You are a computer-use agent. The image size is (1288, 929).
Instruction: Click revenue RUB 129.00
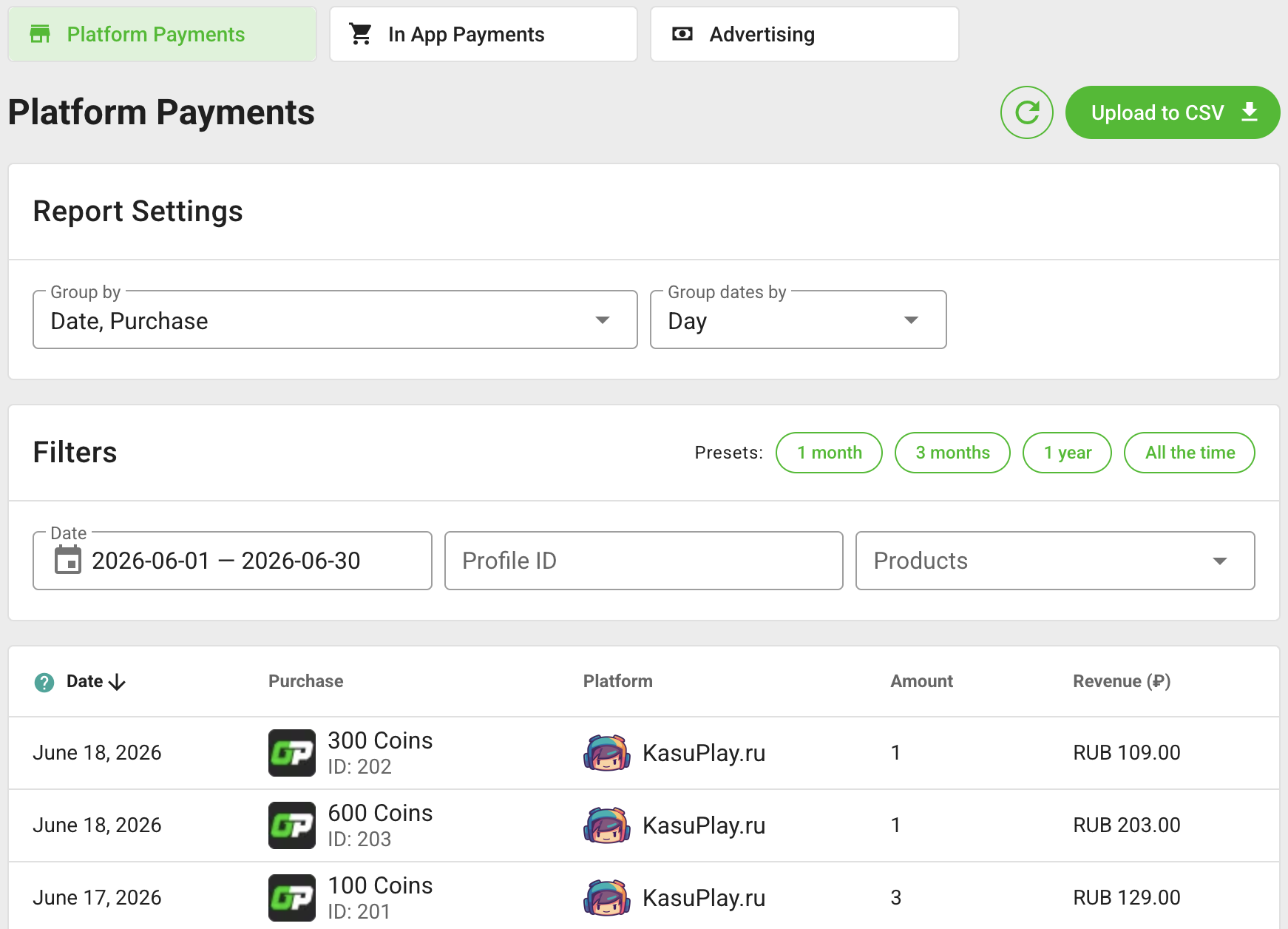1126,898
